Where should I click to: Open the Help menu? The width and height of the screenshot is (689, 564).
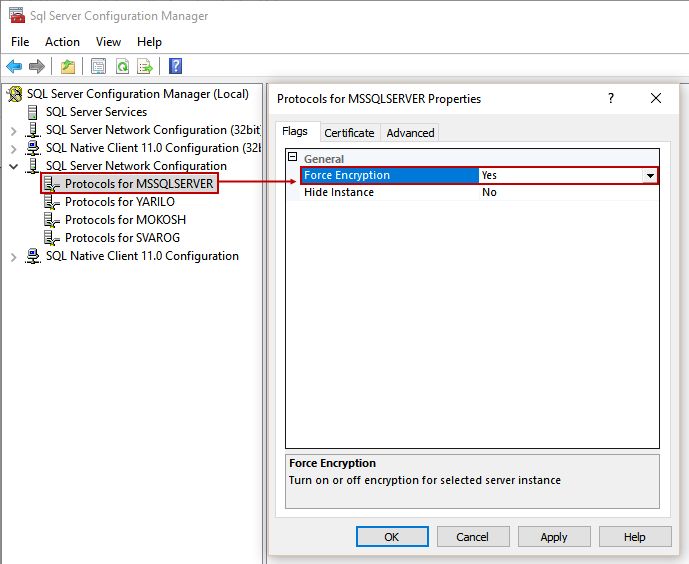(149, 42)
